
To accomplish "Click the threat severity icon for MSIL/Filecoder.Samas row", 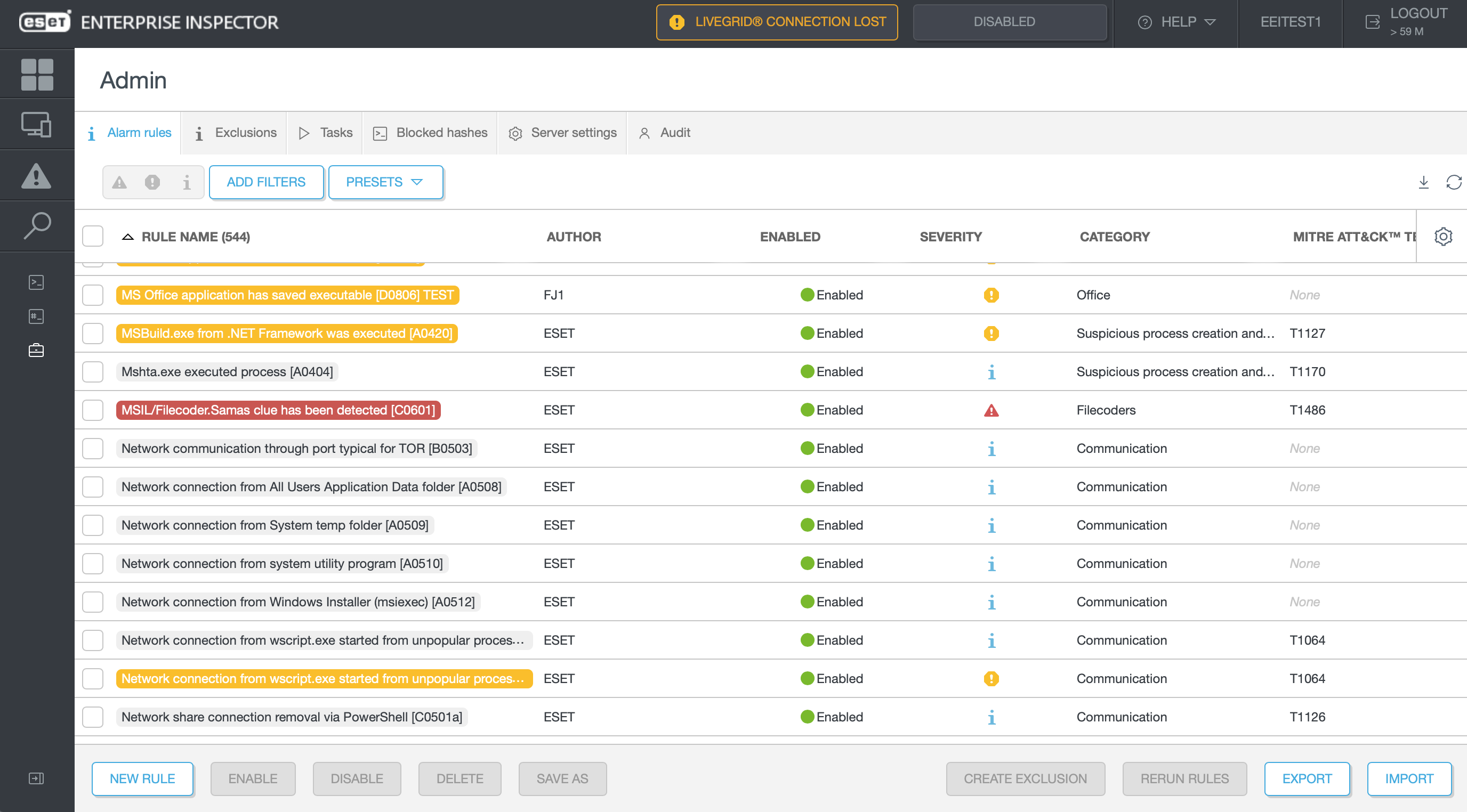I will point(992,410).
